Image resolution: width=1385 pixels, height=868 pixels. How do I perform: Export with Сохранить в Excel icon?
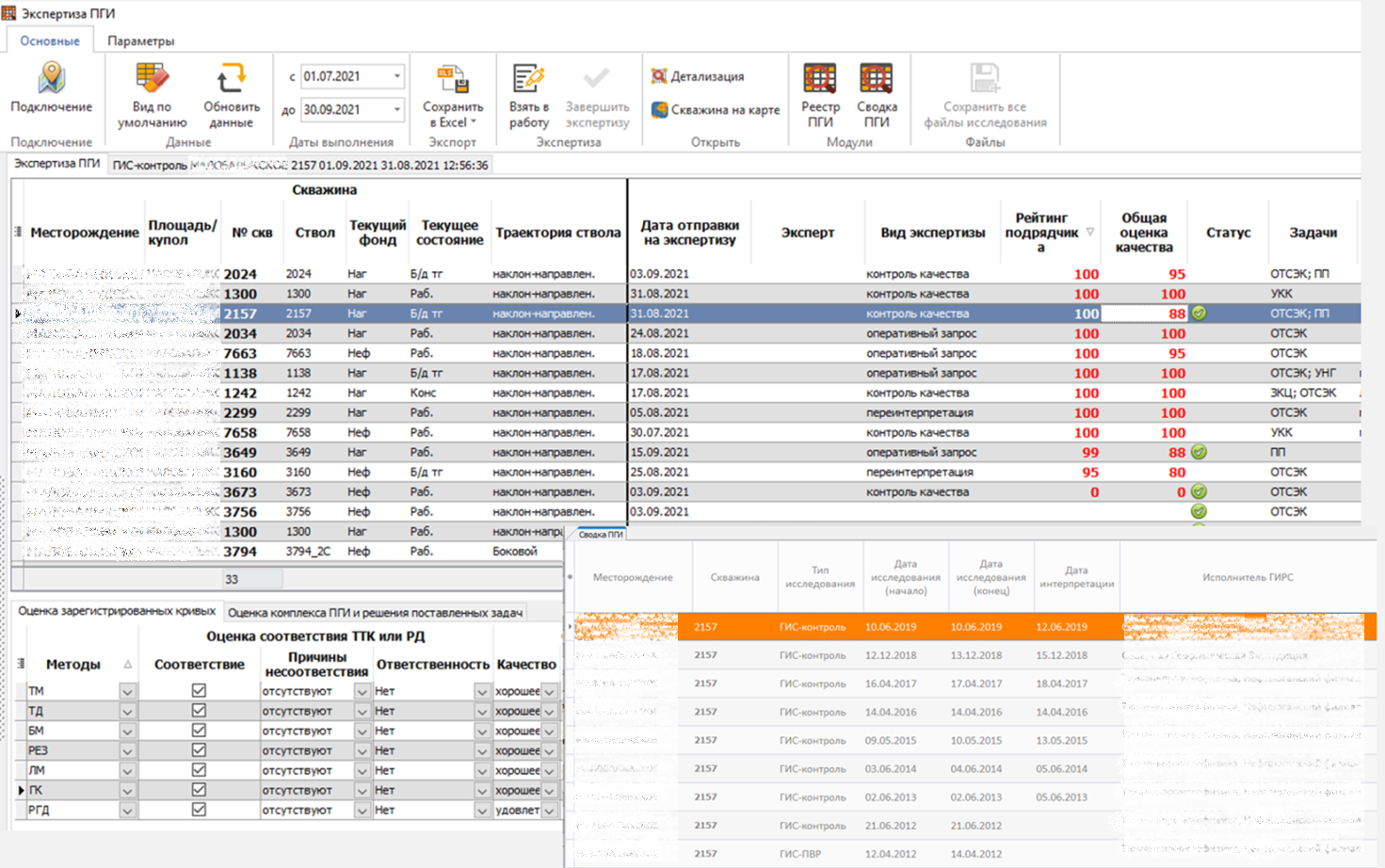tap(453, 79)
